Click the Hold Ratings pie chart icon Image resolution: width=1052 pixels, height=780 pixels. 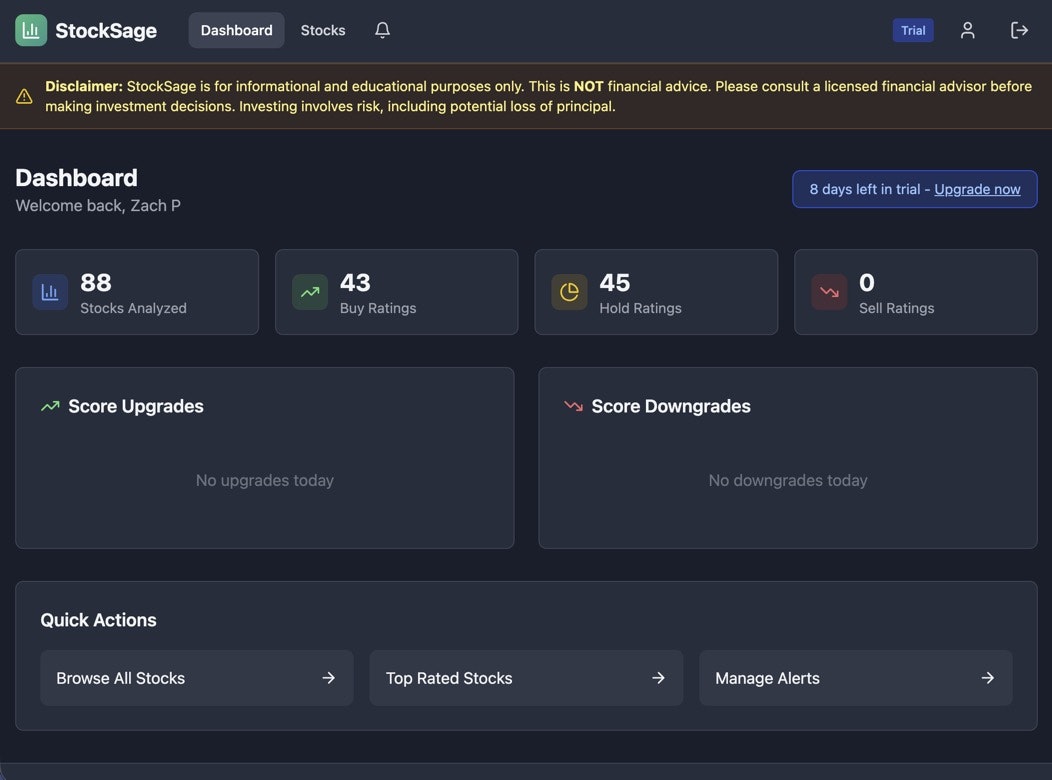(570, 292)
